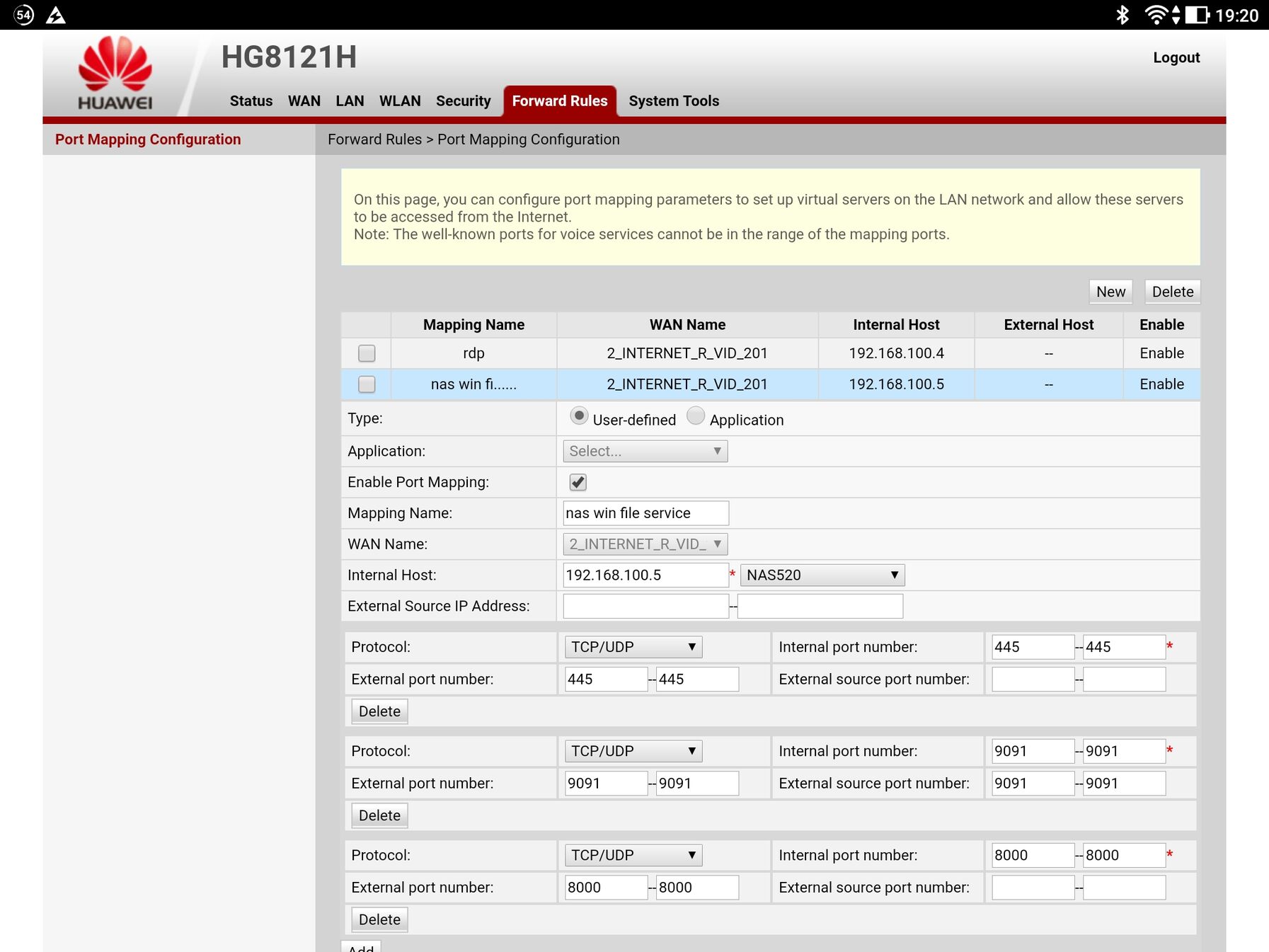Select the rdp mapping name cell

473,353
